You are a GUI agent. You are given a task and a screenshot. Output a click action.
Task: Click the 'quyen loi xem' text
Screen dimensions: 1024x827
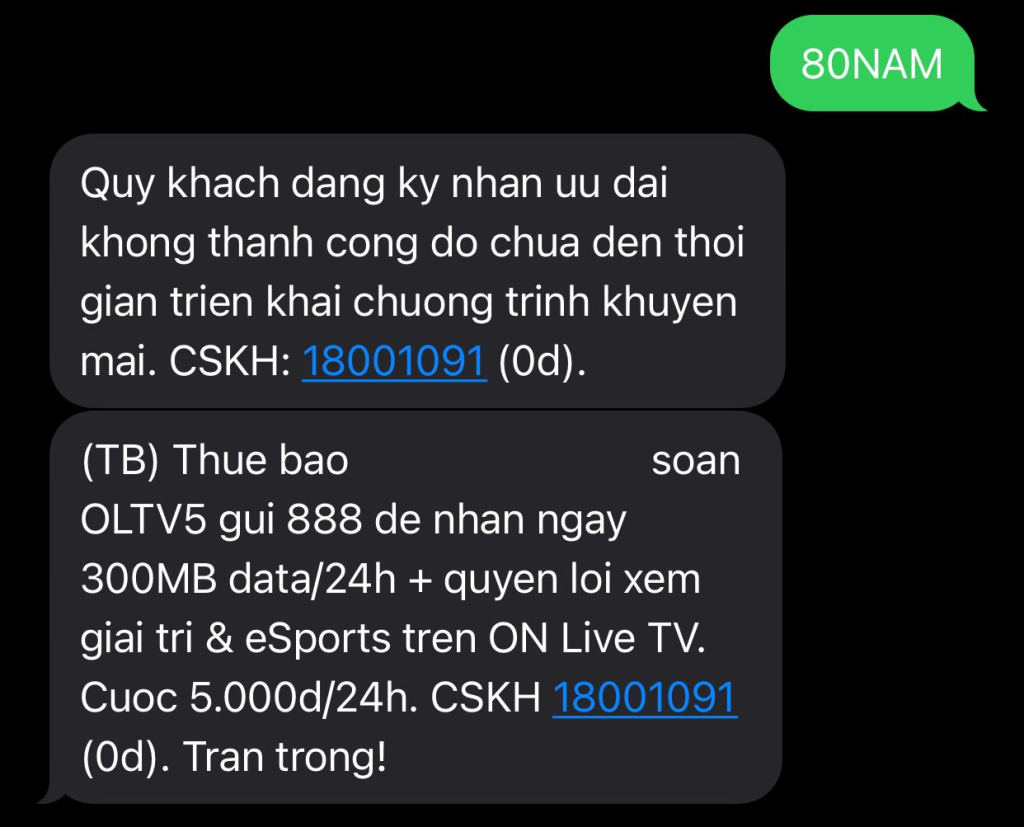pos(571,581)
